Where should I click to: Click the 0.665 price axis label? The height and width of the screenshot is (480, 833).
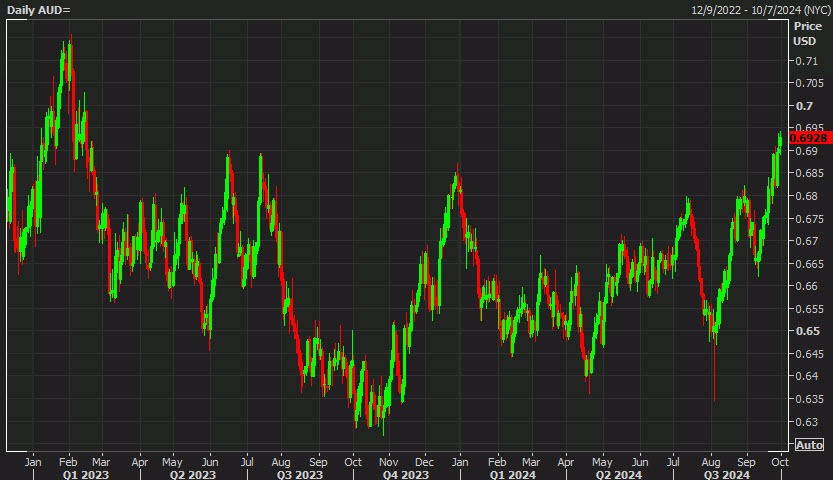pos(809,263)
